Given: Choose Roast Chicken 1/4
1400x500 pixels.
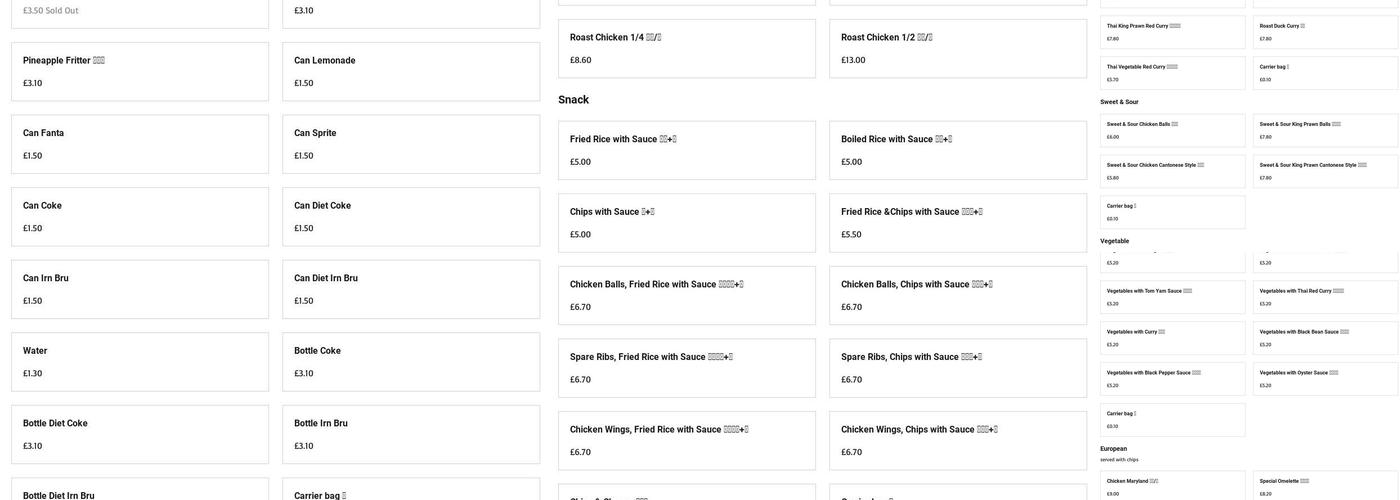Looking at the screenshot, I should (686, 48).
